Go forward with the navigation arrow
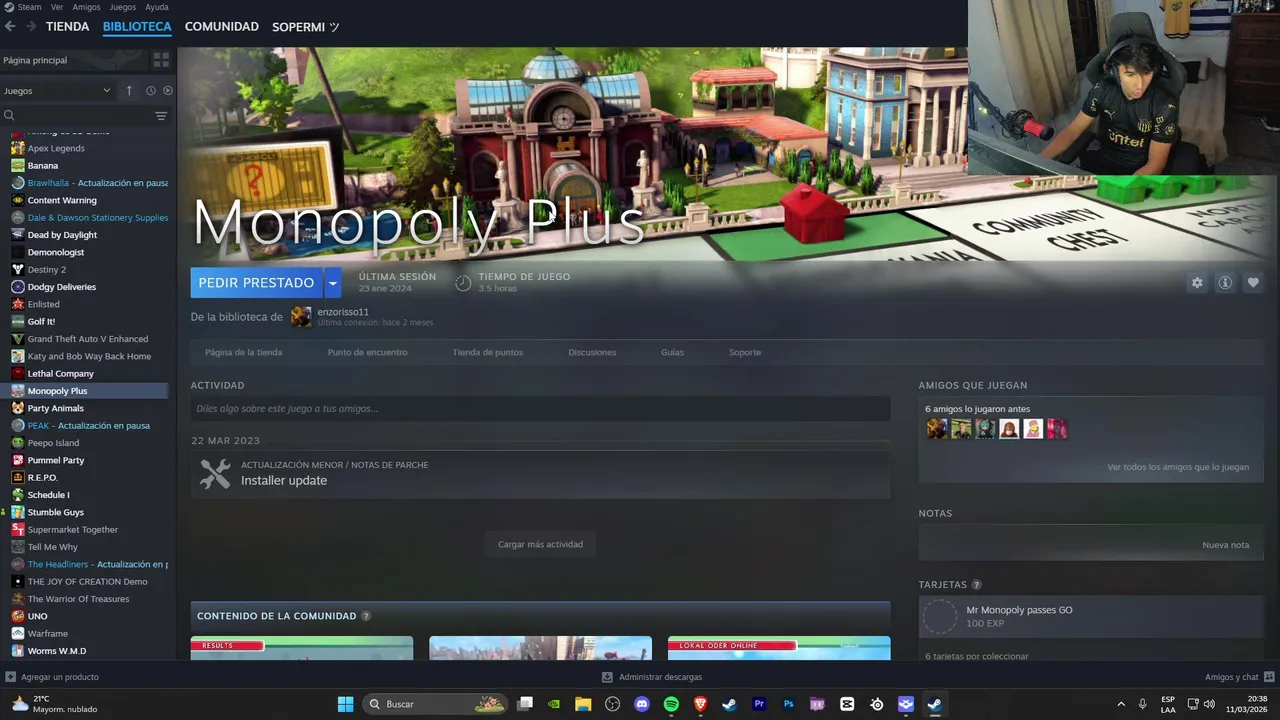Image resolution: width=1280 pixels, height=720 pixels. tap(30, 27)
